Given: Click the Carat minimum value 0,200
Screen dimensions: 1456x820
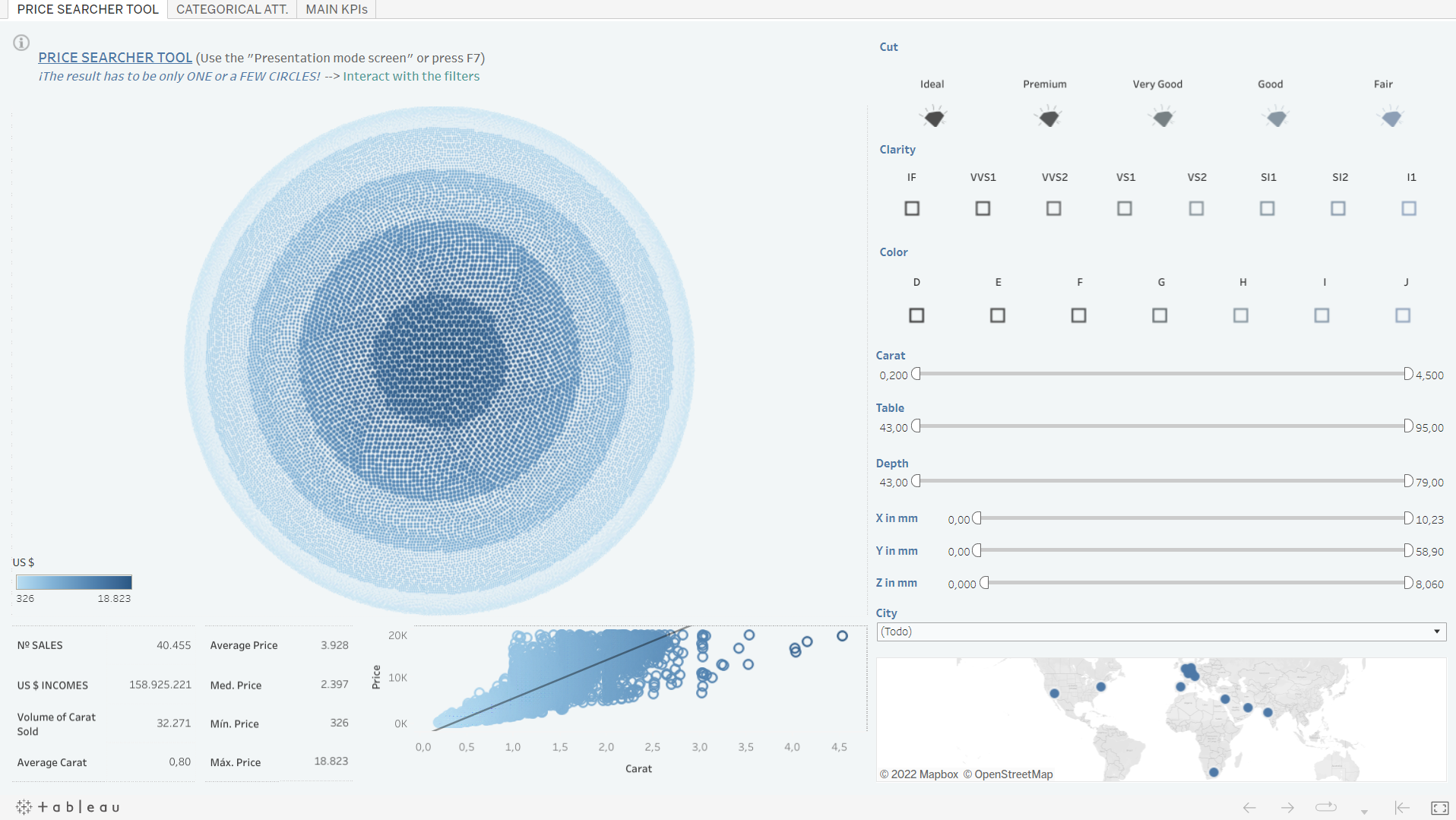Looking at the screenshot, I should 894,375.
